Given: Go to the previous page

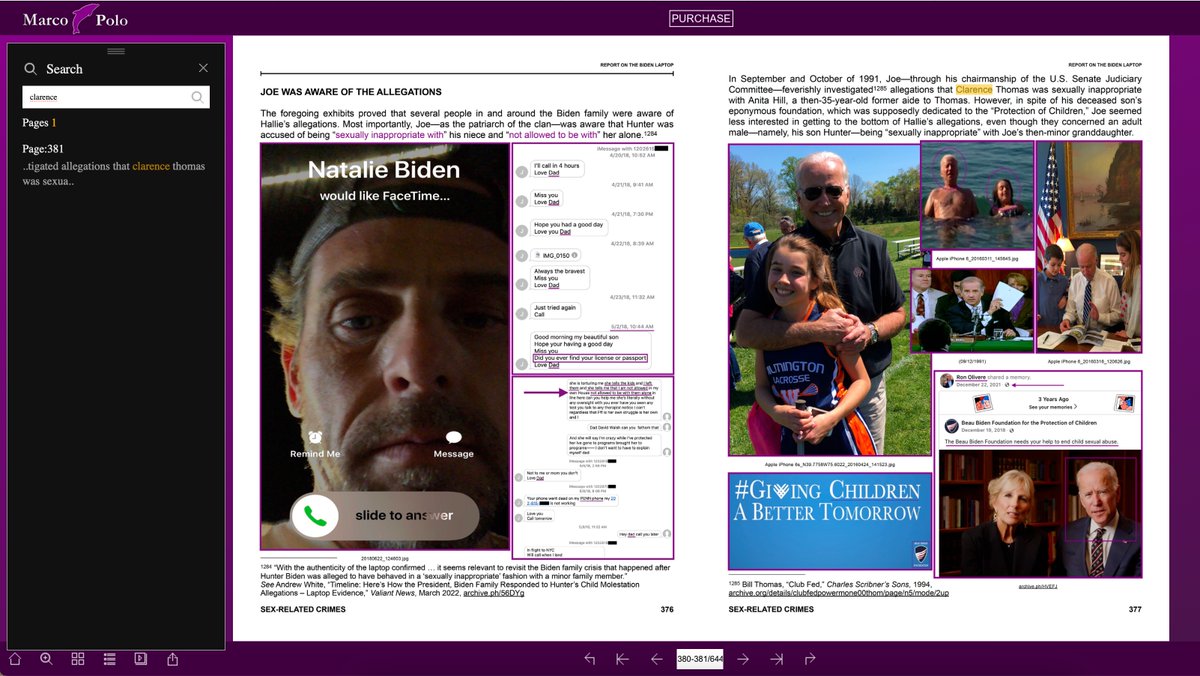Looking at the screenshot, I should tap(657, 659).
